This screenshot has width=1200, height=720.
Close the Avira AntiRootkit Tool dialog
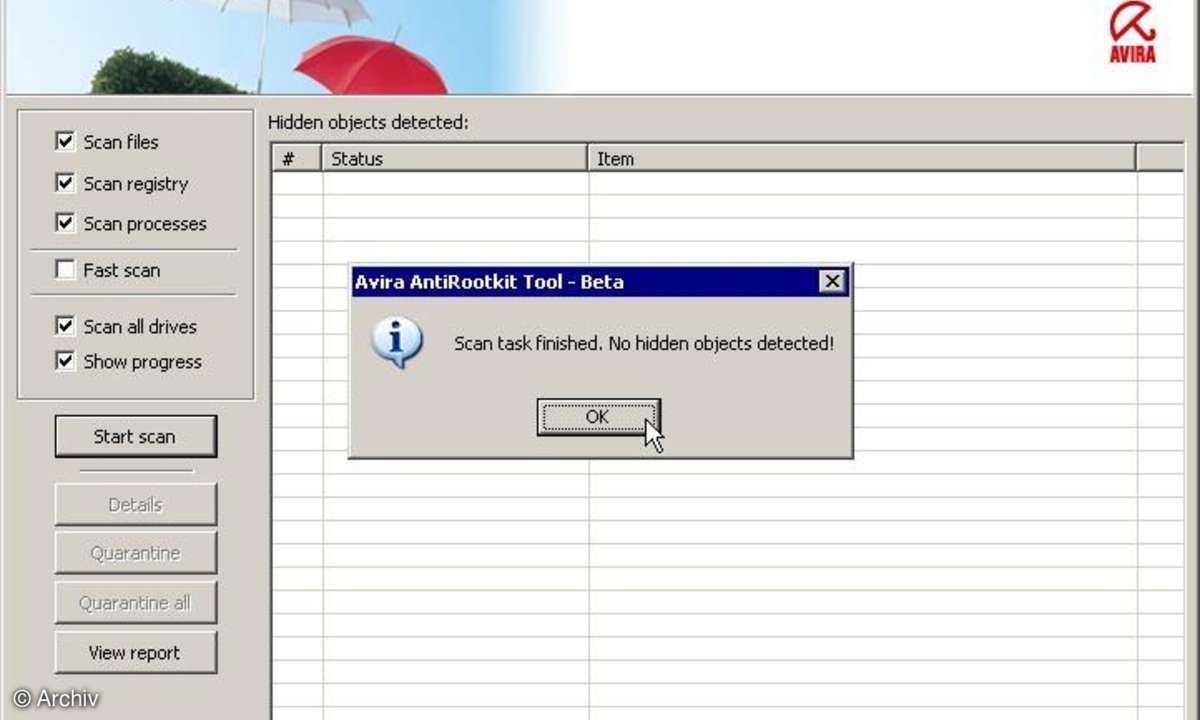point(832,282)
